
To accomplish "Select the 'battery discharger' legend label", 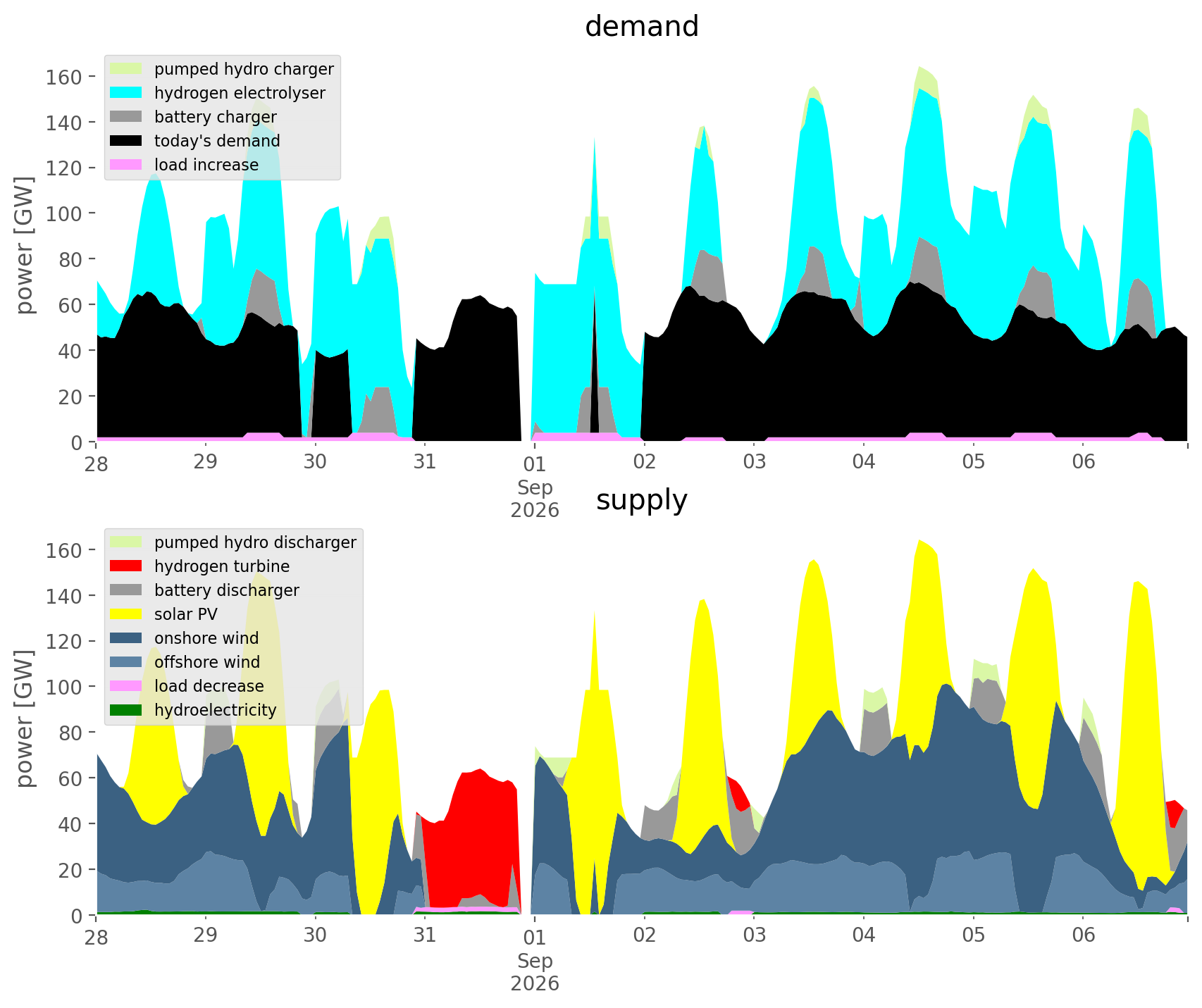I will pos(227,590).
